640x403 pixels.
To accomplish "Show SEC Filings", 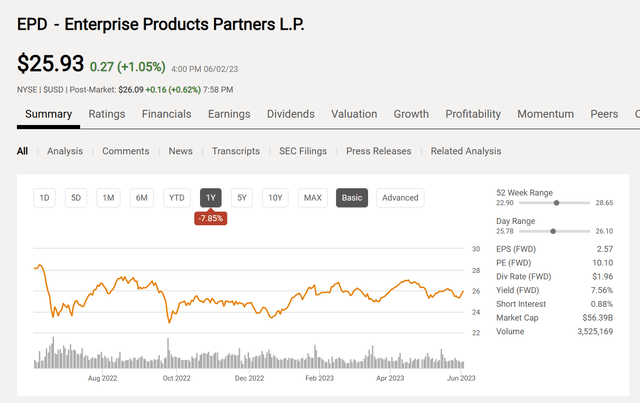I will pos(303,151).
